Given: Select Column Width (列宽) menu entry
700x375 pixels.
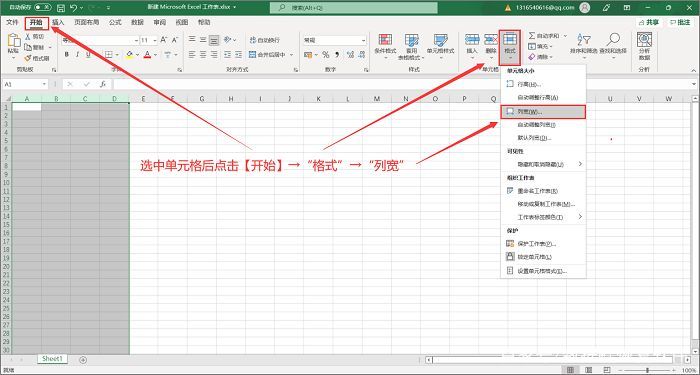Looking at the screenshot, I should (543, 112).
